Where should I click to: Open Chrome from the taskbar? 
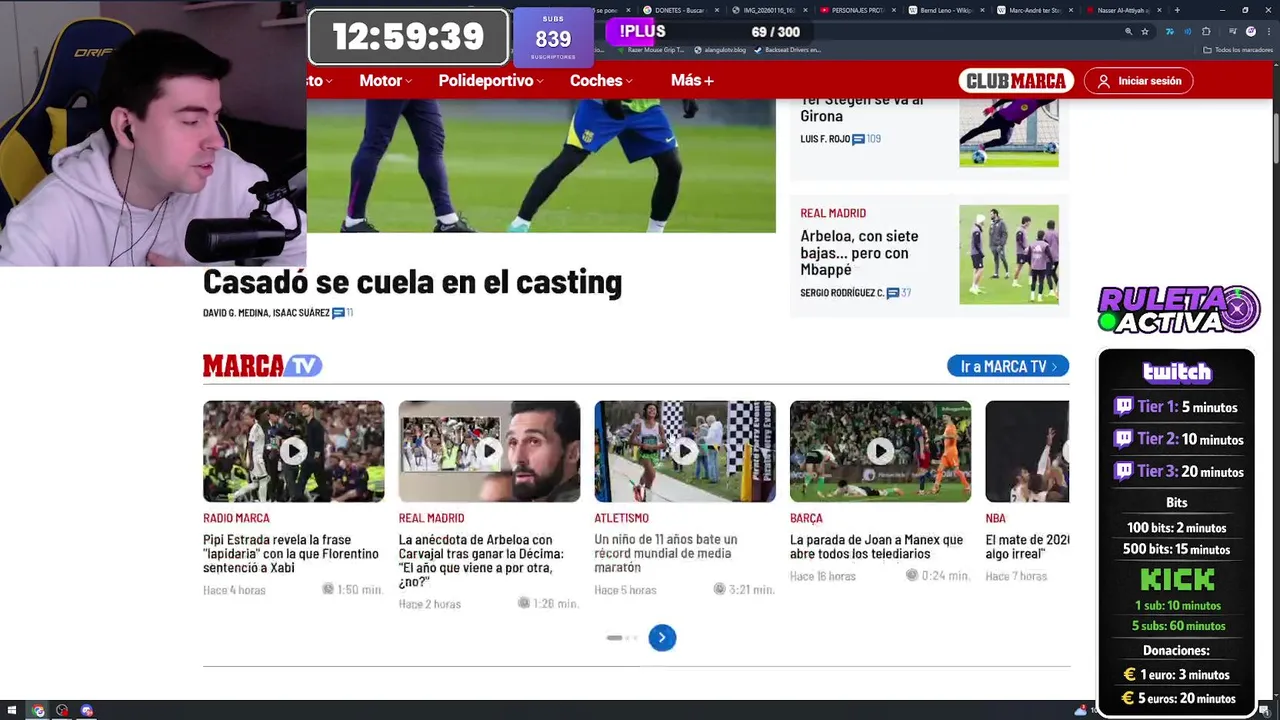pyautogui.click(x=38, y=711)
